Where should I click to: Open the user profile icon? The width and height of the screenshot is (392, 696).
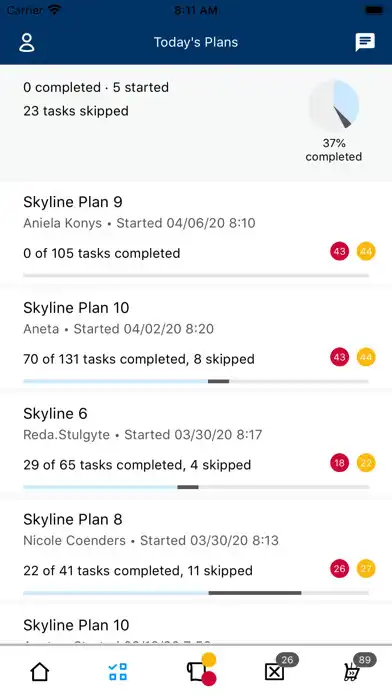pyautogui.click(x=27, y=43)
